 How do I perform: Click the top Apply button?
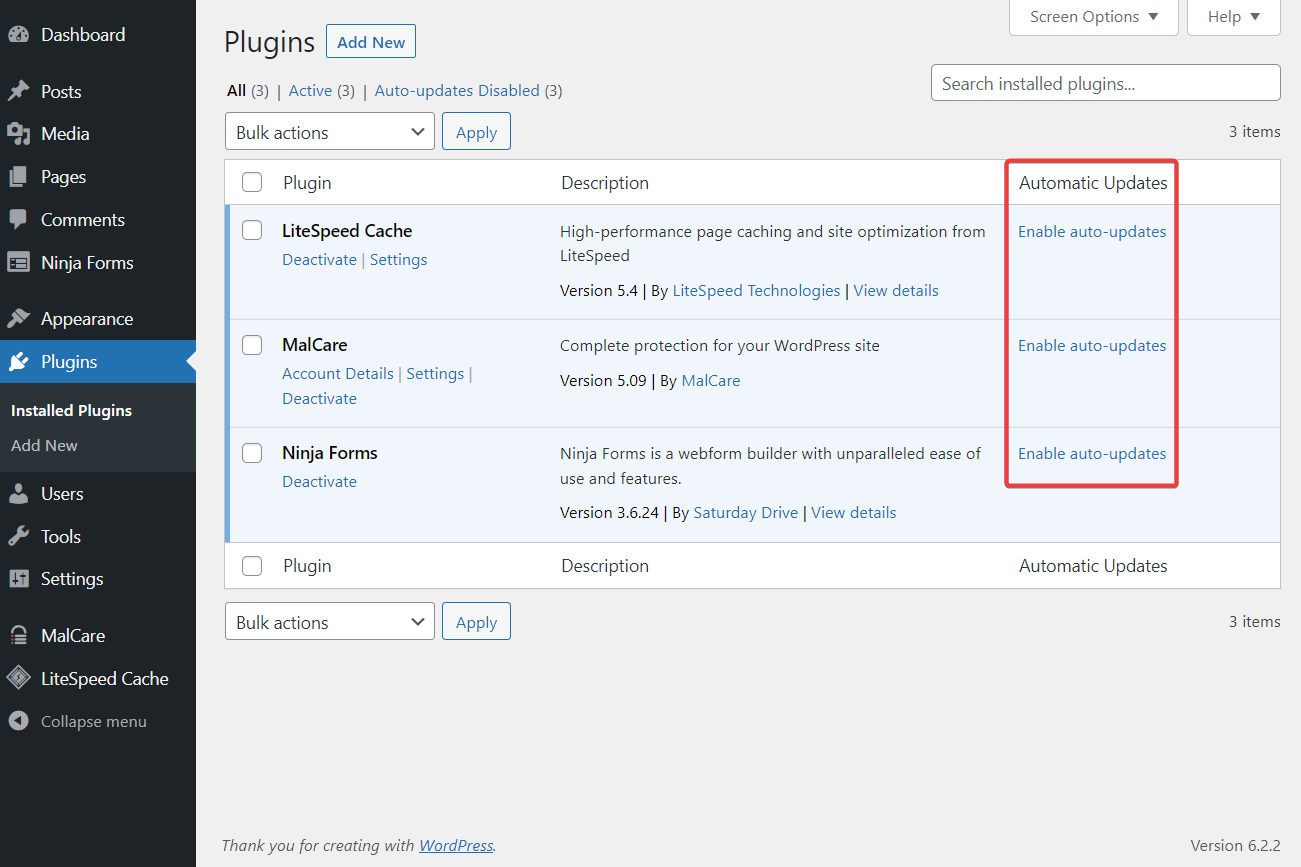476,132
